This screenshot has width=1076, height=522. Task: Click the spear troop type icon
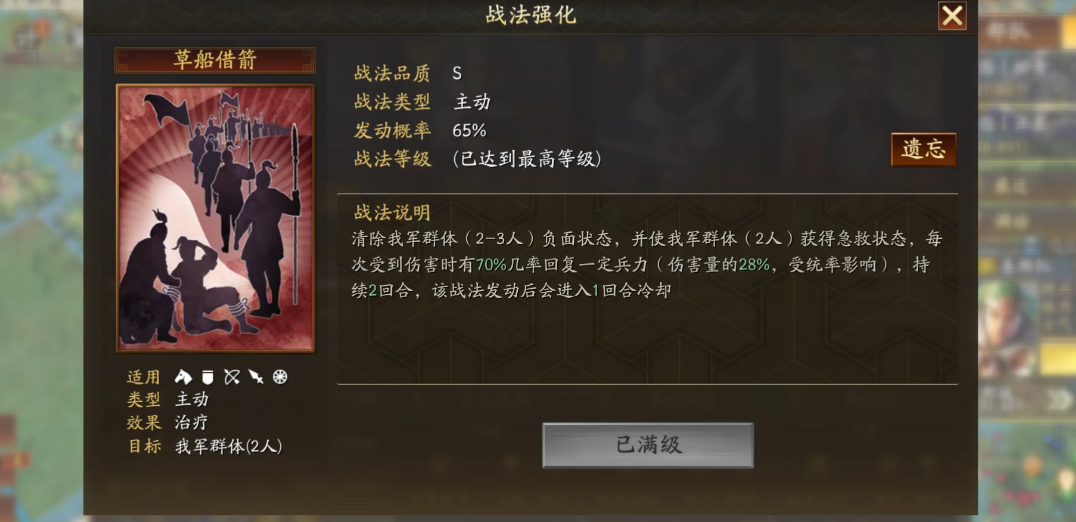256,377
